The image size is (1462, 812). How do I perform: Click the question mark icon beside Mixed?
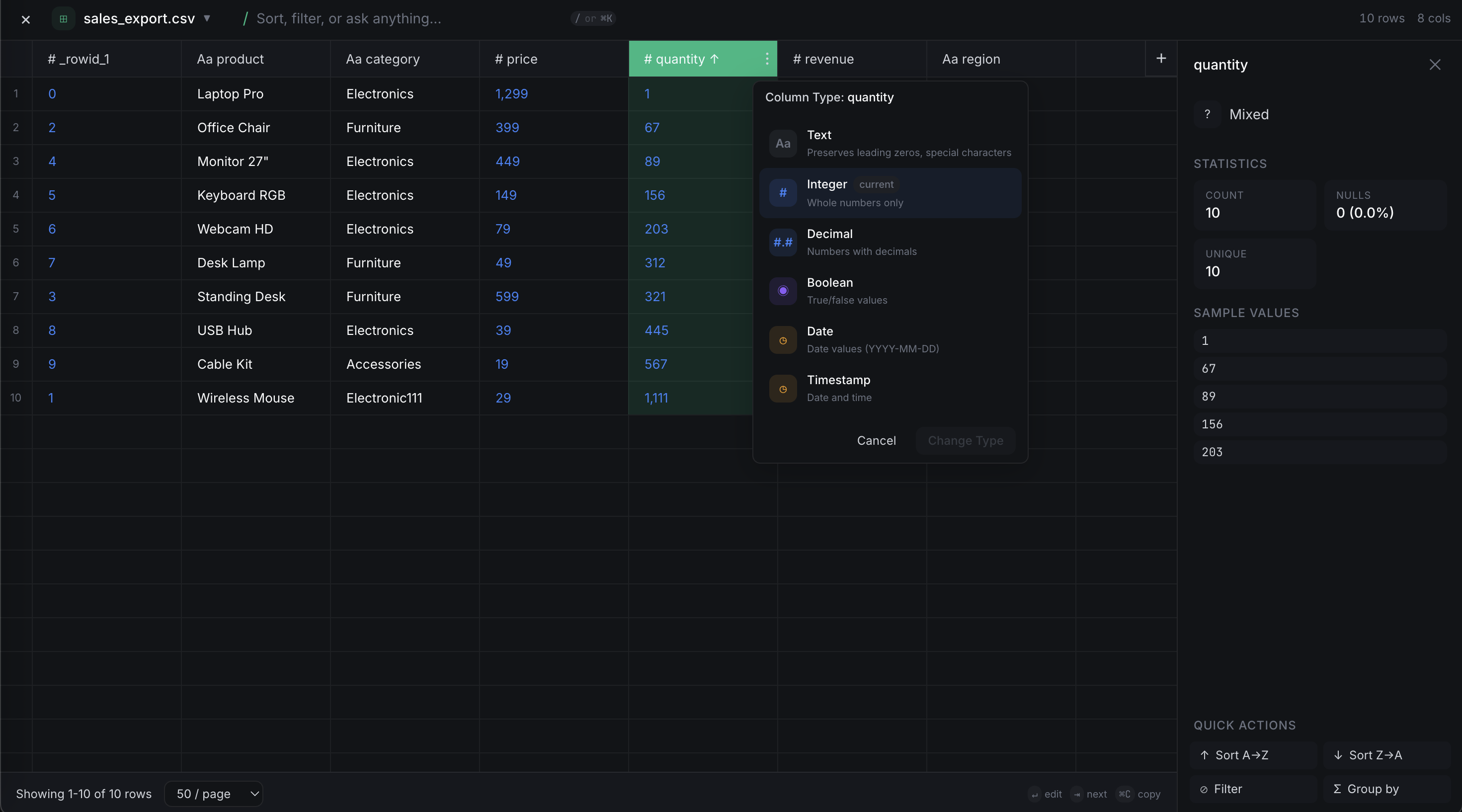pos(1207,114)
